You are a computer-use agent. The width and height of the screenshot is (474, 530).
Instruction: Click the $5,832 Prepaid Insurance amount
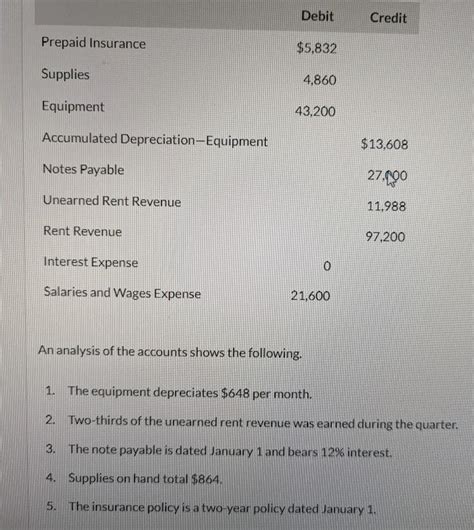[x=316, y=48]
